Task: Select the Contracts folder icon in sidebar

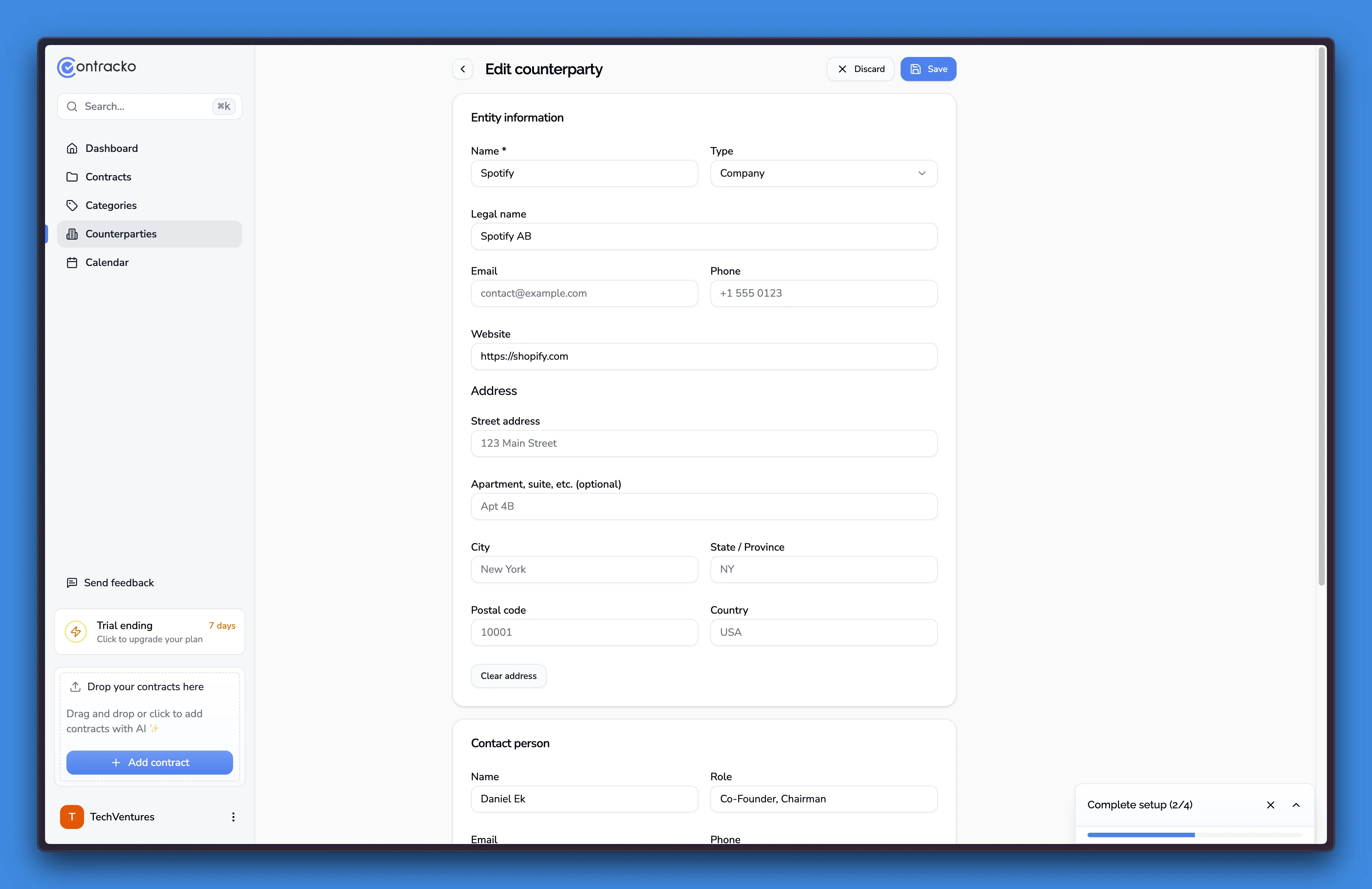Action: [72, 177]
